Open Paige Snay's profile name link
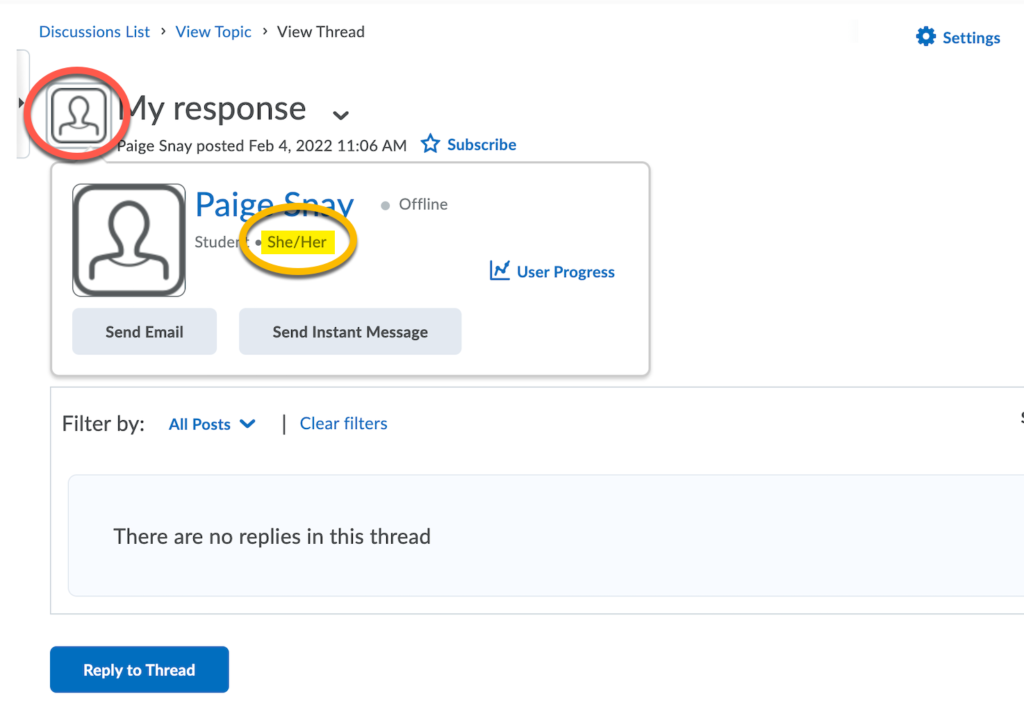 (274, 204)
